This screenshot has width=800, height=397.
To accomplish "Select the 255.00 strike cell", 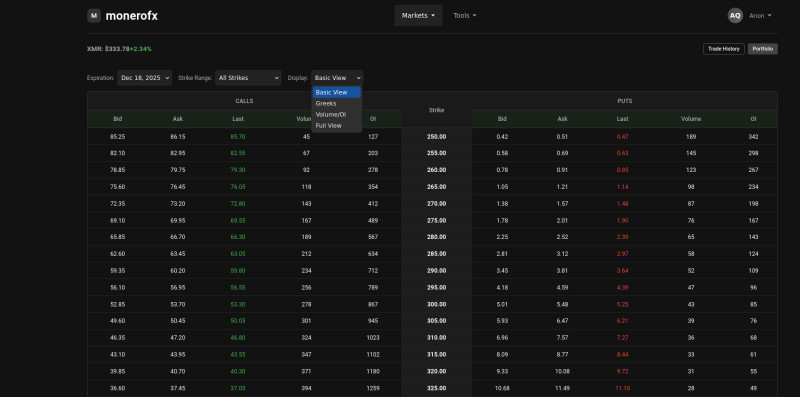I will pos(437,153).
